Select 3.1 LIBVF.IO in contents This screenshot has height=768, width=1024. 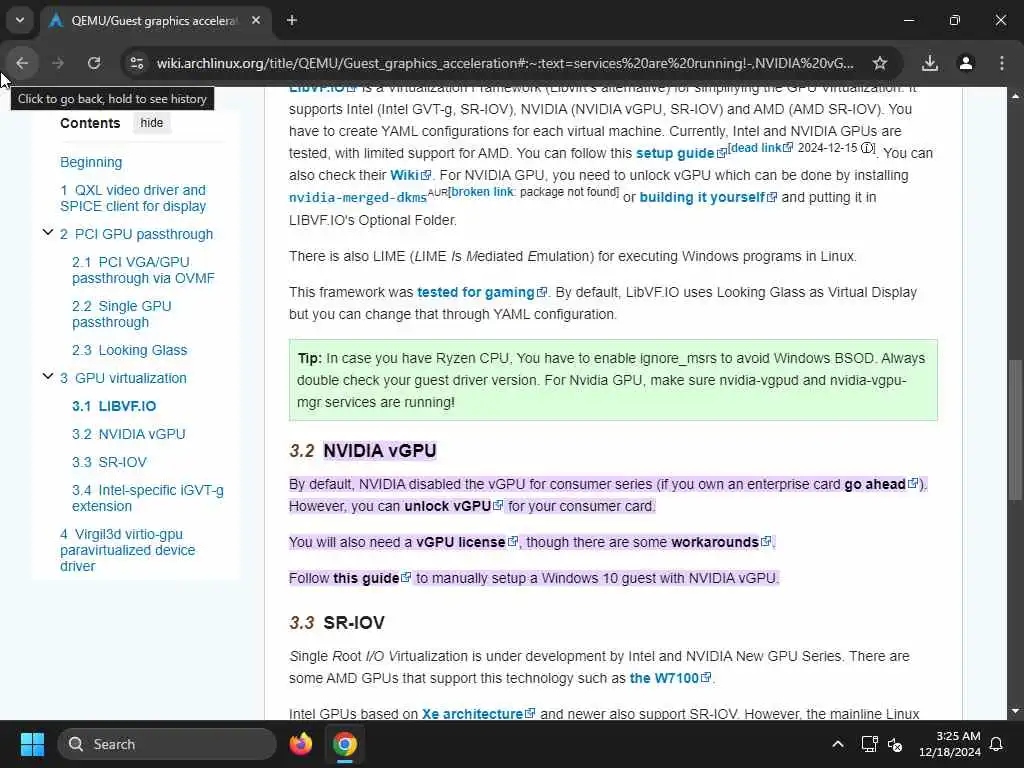point(114,406)
